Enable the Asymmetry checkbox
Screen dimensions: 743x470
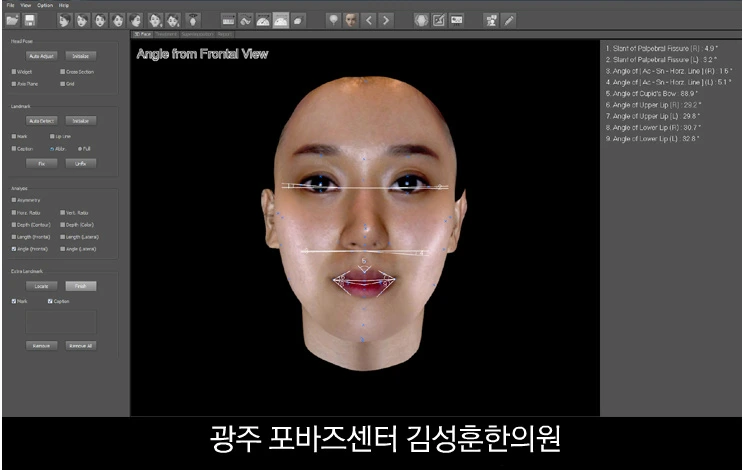click(x=13, y=200)
